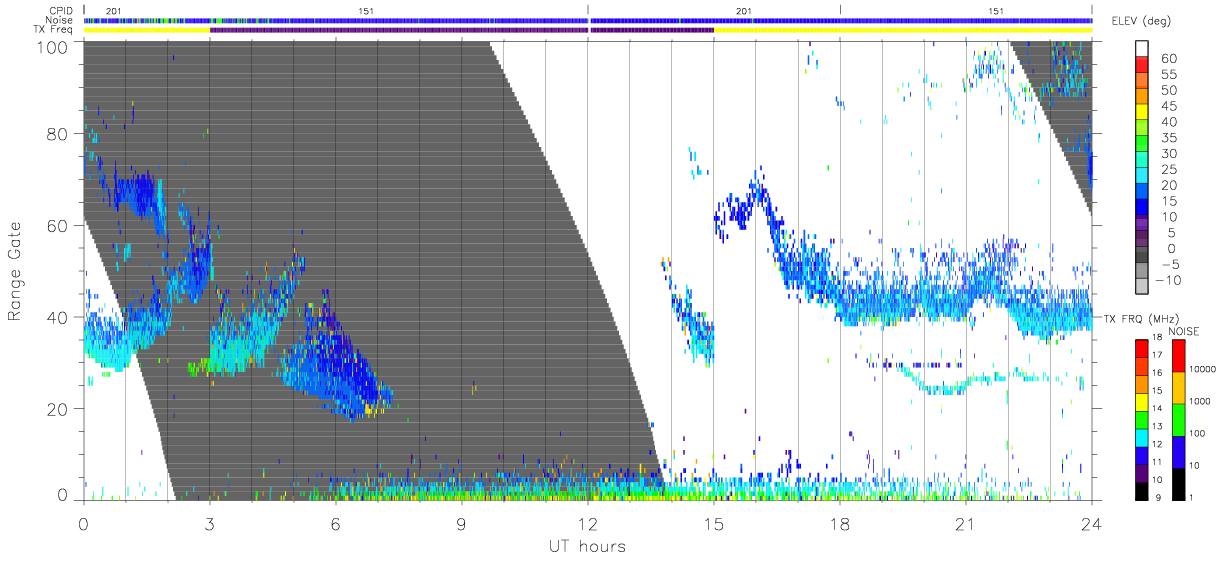
Task: Click the 20 tick on the Range Gate axis
Action: click(x=58, y=409)
